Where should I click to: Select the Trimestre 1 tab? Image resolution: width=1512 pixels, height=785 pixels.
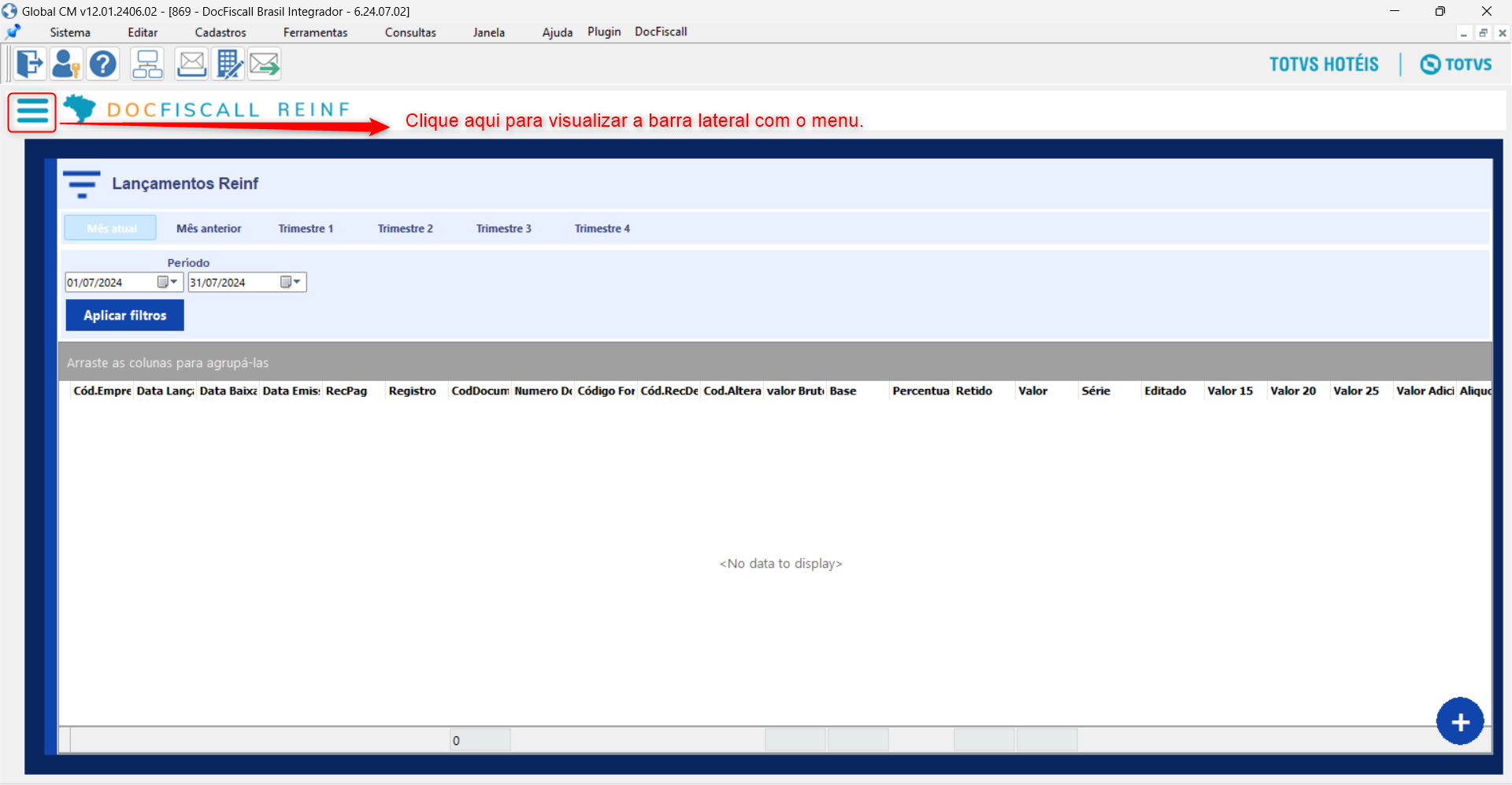tap(306, 228)
